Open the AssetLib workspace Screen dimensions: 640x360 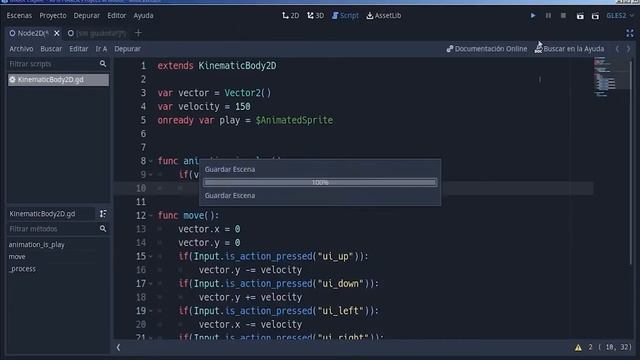coord(384,16)
